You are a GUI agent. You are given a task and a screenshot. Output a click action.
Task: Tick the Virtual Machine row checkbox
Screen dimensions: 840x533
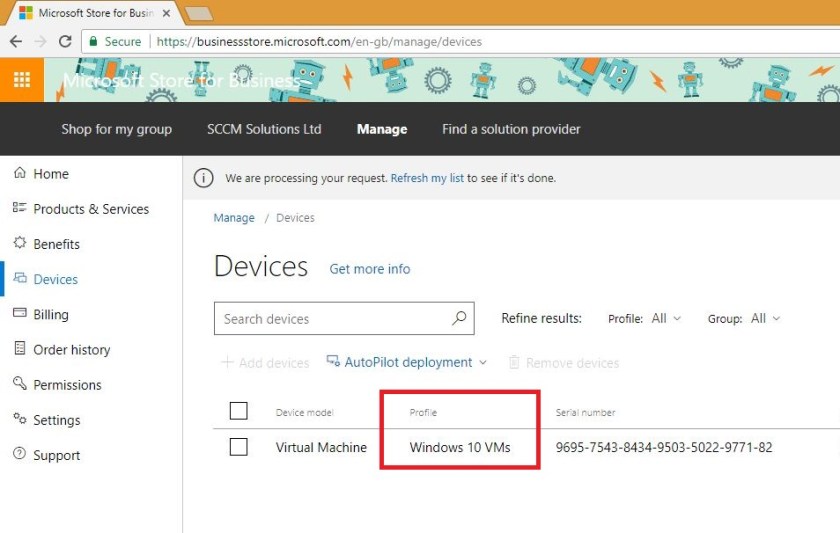[x=238, y=447]
